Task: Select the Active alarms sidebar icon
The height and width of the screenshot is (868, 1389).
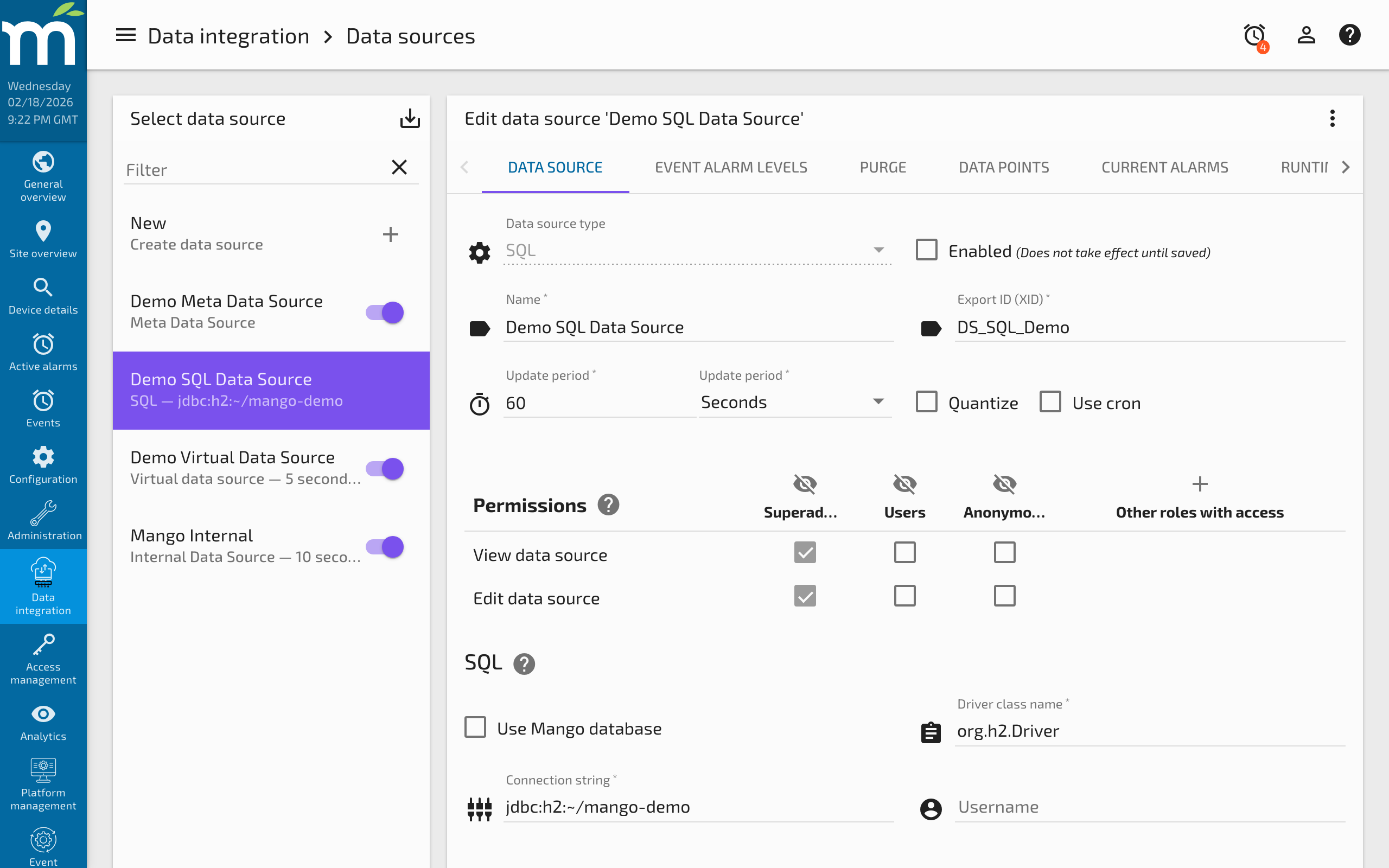Action: click(43, 344)
